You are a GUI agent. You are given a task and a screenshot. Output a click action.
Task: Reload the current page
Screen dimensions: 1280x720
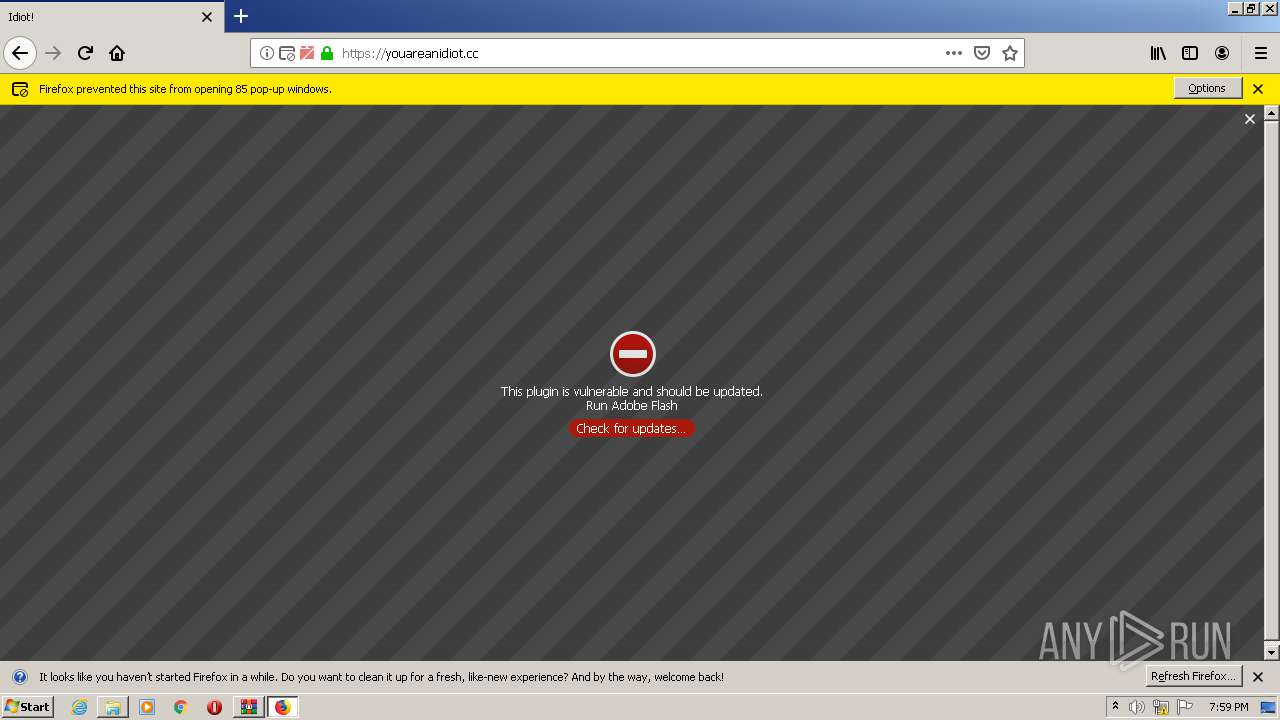85,53
